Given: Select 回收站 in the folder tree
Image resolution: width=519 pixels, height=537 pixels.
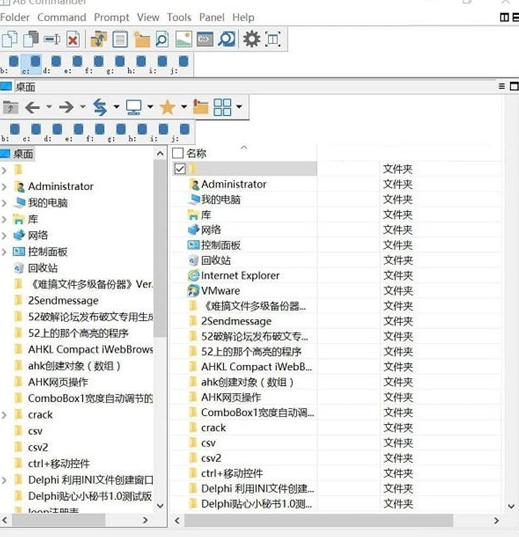Looking at the screenshot, I should coord(42,268).
